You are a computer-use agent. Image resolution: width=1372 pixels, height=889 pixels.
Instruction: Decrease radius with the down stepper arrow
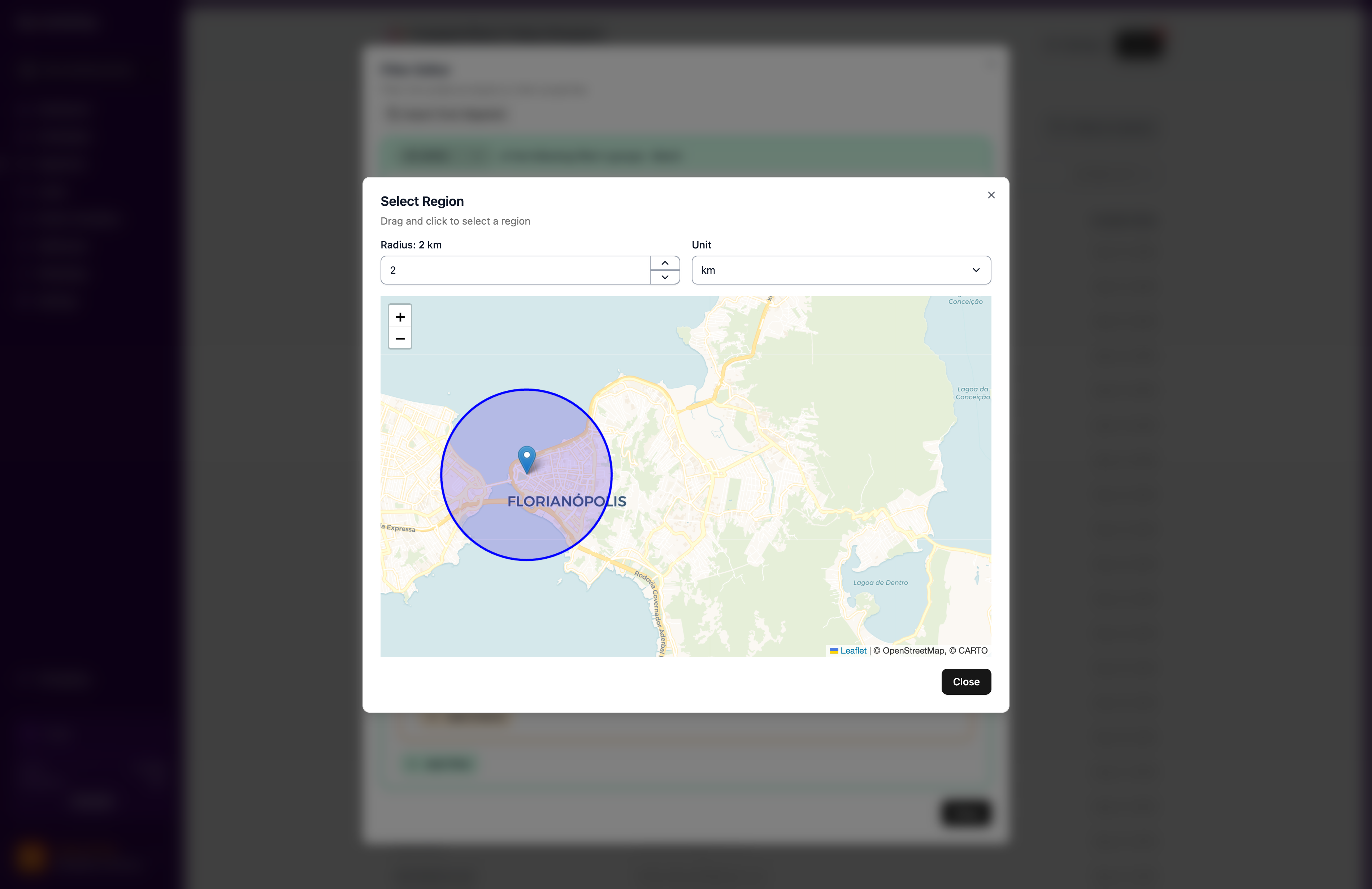665,277
